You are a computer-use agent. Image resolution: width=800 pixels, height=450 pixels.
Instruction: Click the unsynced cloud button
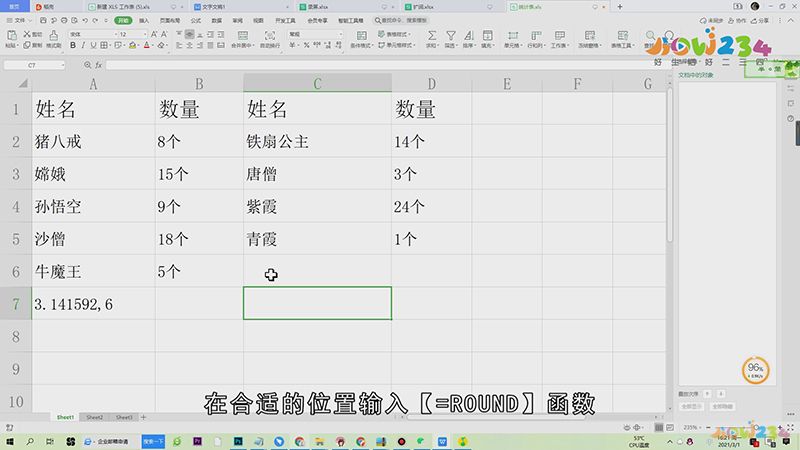[711, 20]
